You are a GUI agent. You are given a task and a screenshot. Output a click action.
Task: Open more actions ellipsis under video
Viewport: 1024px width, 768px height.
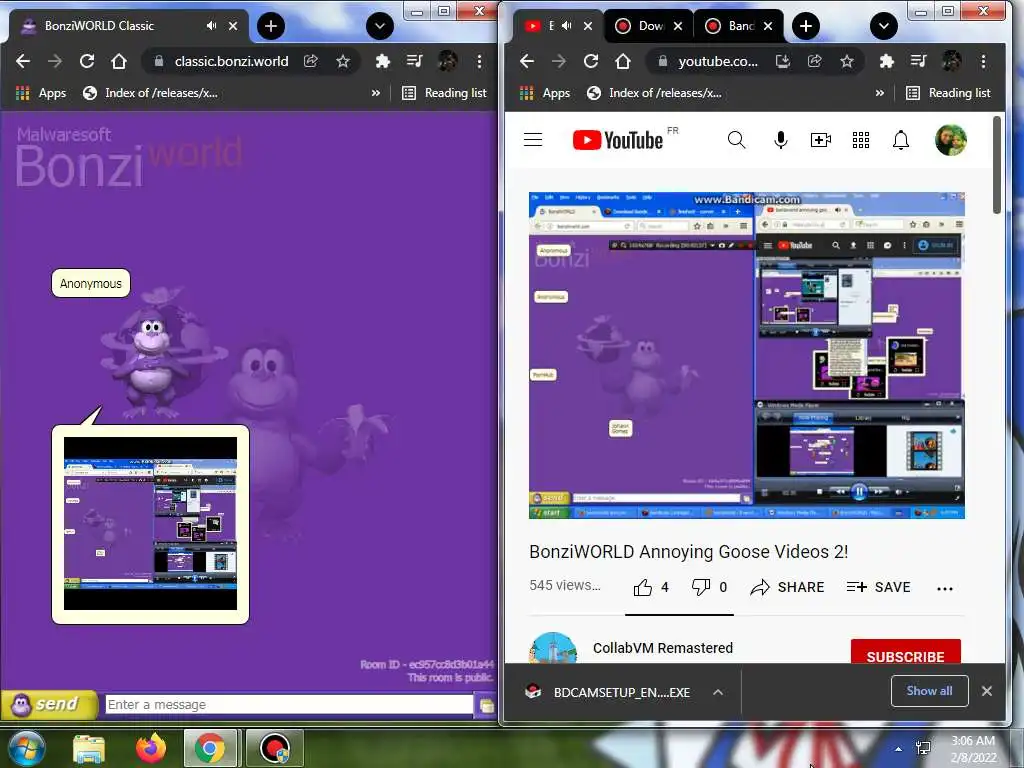point(944,588)
